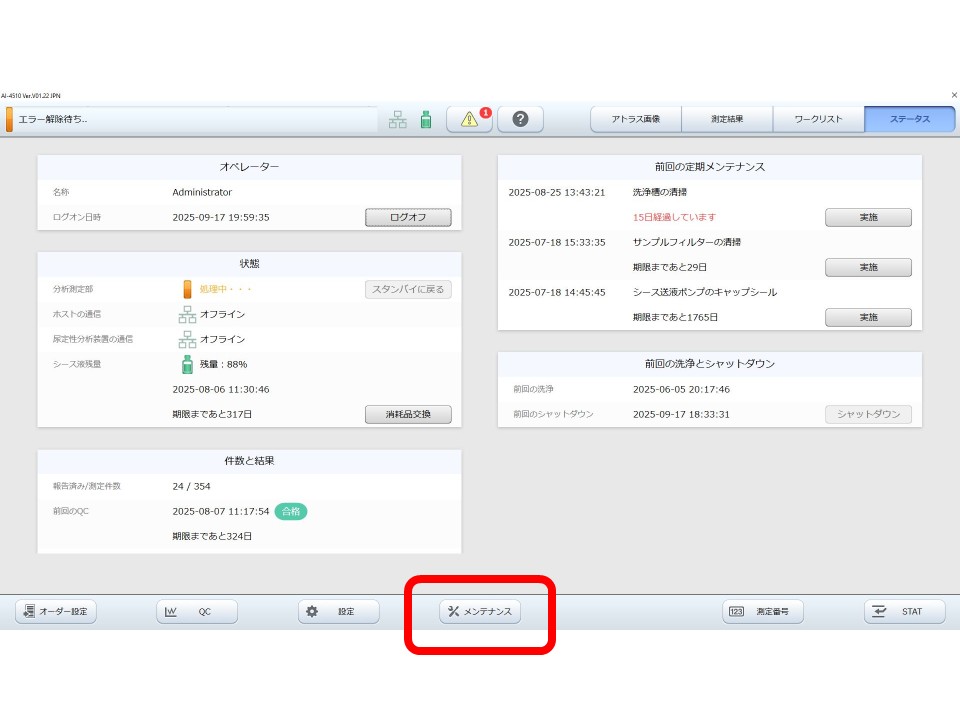Click 実施 for サンプルフィルターの清掃
This screenshot has height=720, width=960.
(x=868, y=267)
